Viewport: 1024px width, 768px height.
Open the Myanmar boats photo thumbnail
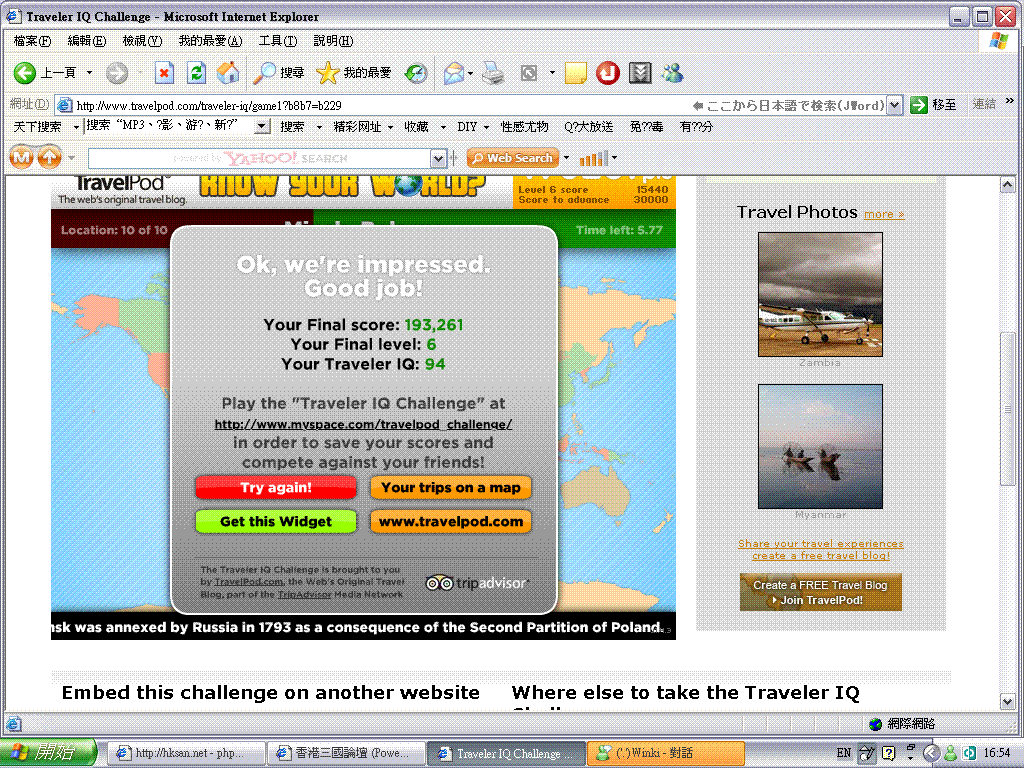coord(820,447)
